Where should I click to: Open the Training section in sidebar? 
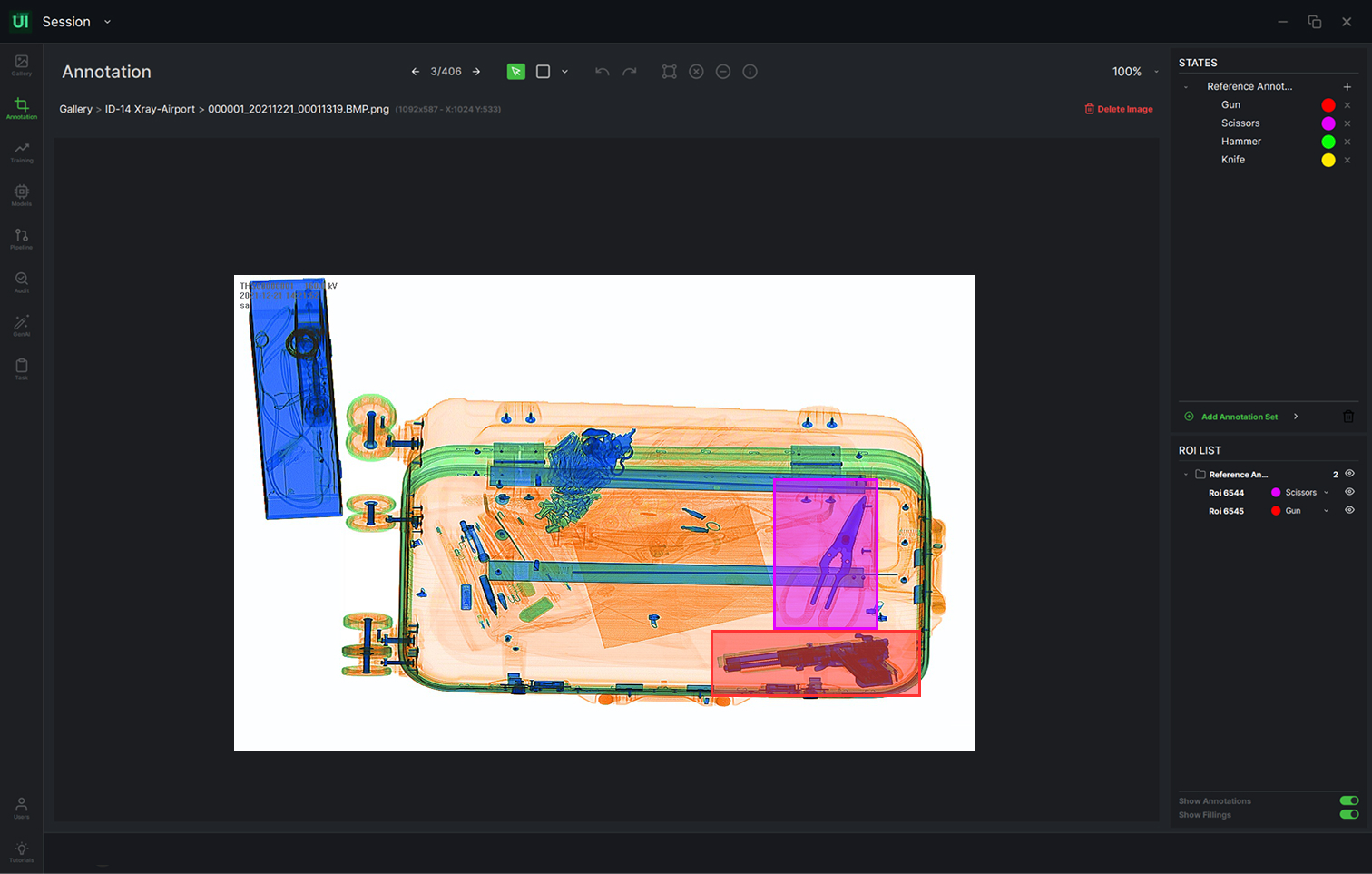pyautogui.click(x=22, y=152)
